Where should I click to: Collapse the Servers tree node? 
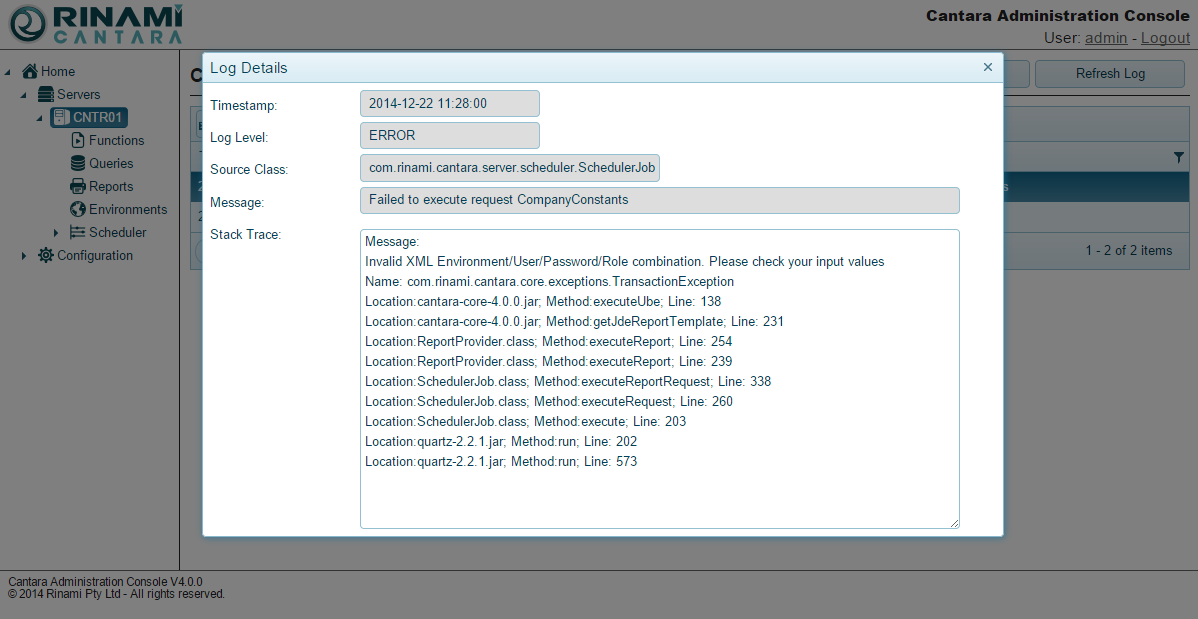coord(24,95)
